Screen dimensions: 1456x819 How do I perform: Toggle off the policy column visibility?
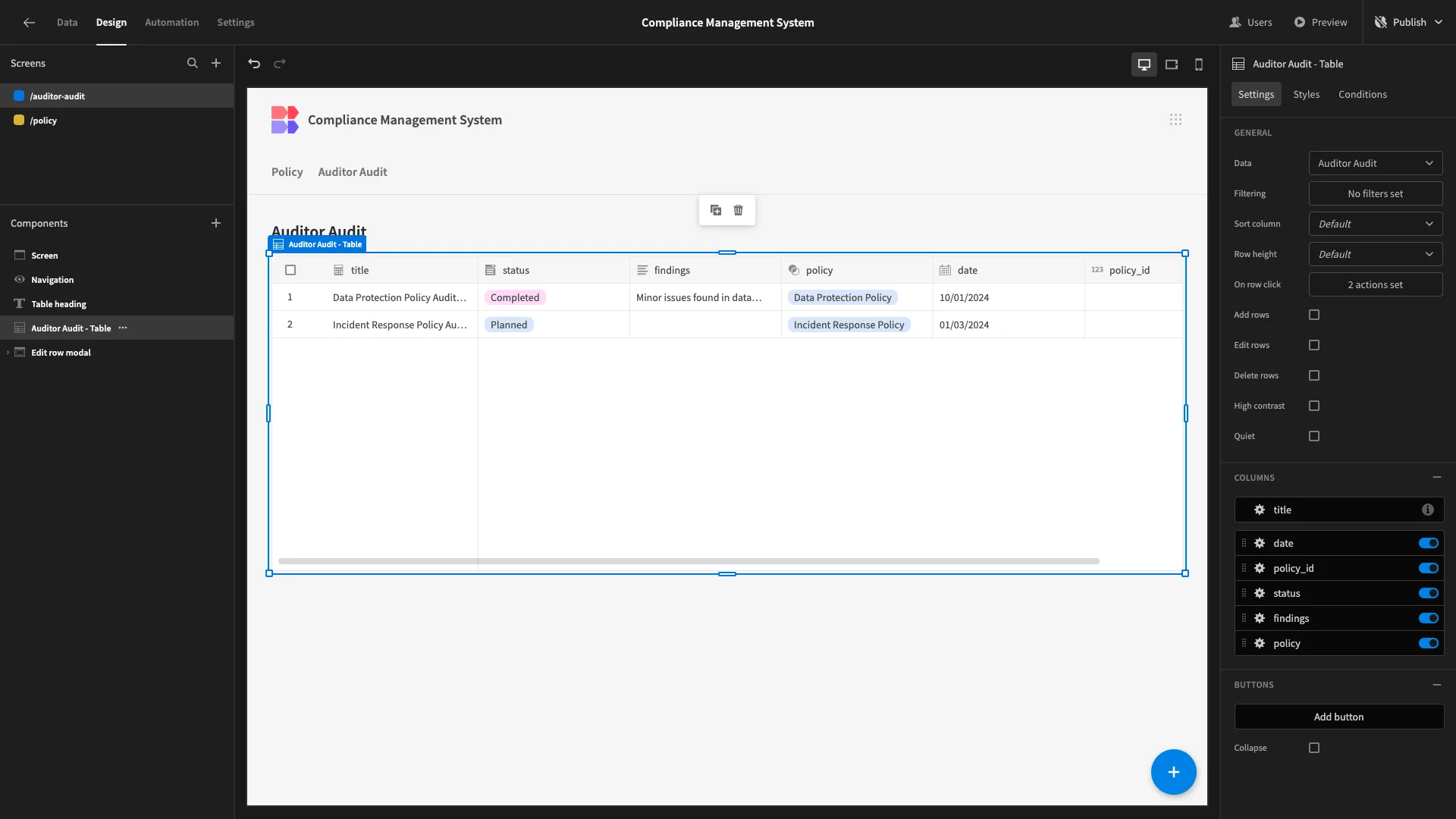click(x=1429, y=643)
